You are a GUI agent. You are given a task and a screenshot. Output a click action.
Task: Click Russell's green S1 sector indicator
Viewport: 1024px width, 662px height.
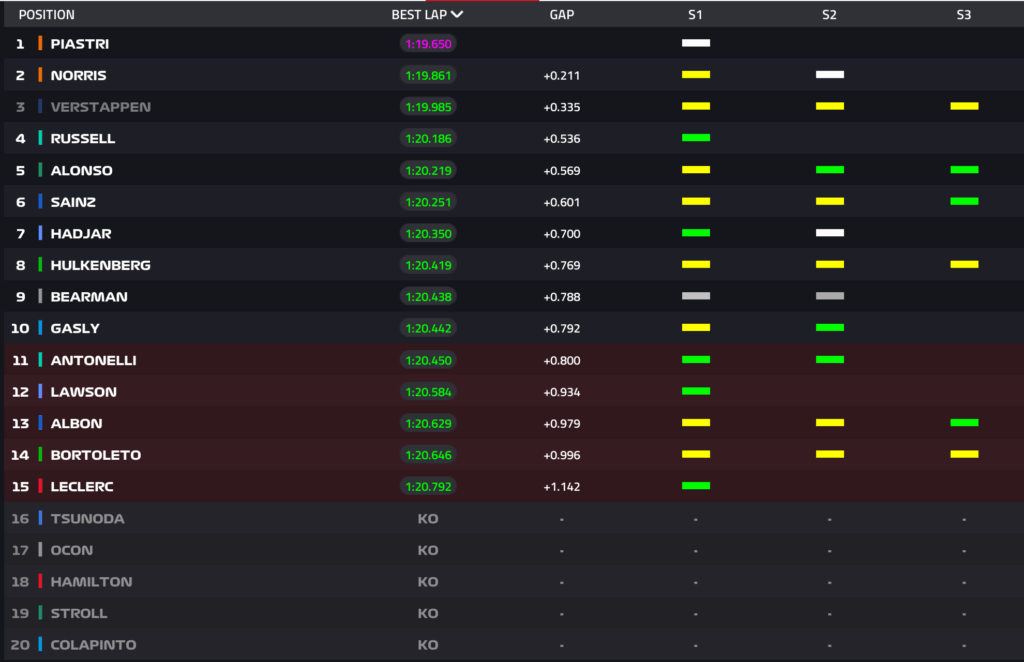pos(695,138)
